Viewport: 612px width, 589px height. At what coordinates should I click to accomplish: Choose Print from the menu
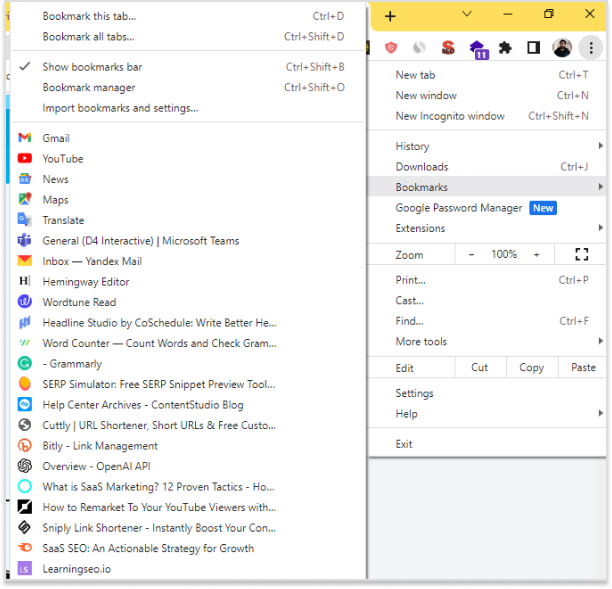click(487, 280)
